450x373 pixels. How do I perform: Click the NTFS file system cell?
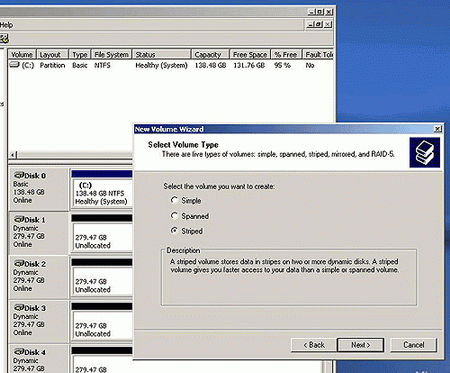(102, 65)
